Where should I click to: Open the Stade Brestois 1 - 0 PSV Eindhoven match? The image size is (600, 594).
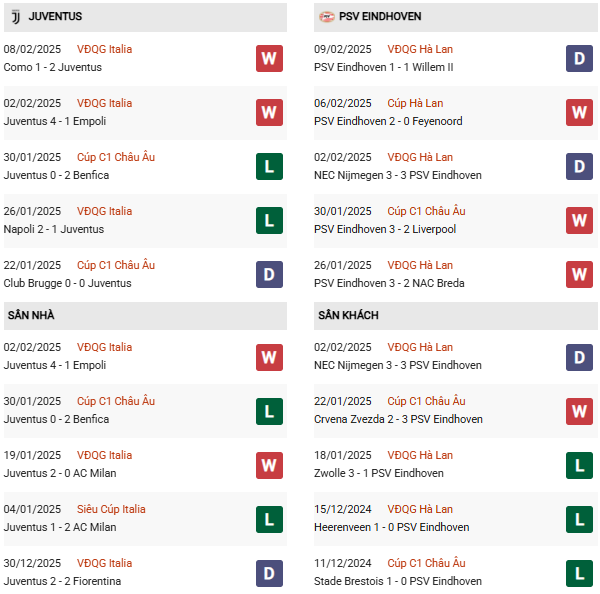coord(397,581)
